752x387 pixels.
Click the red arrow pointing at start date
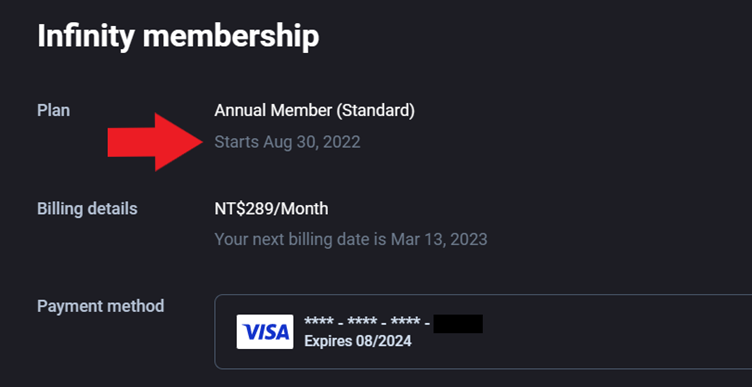[155, 142]
